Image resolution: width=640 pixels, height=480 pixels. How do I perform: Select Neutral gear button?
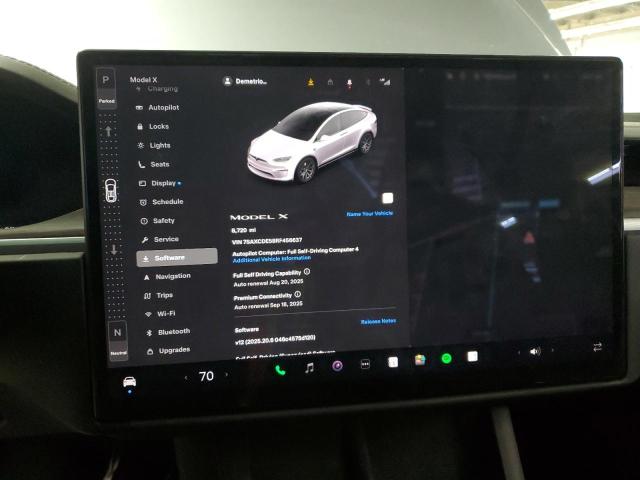(118, 340)
